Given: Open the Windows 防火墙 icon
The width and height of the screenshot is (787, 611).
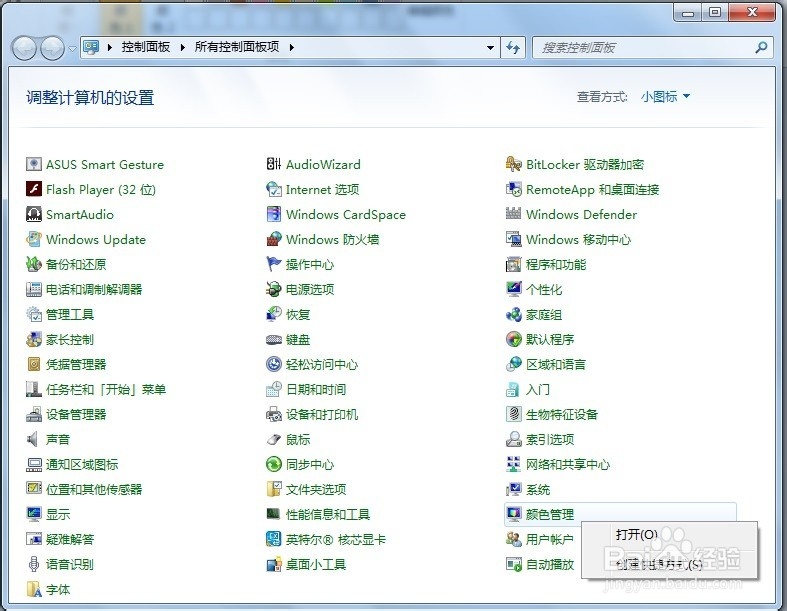Looking at the screenshot, I should [274, 239].
